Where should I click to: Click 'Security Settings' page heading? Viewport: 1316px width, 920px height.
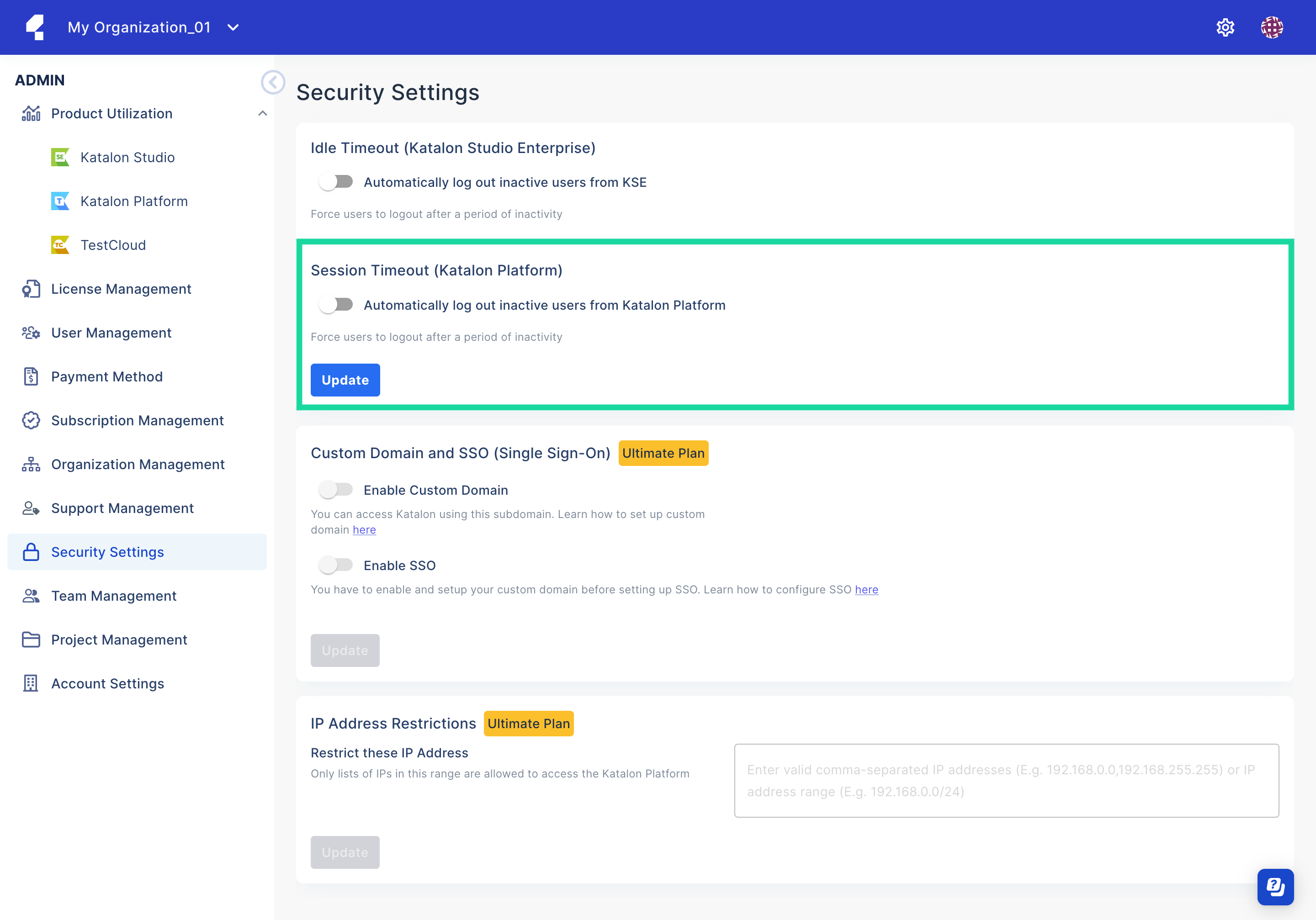pyautogui.click(x=387, y=92)
